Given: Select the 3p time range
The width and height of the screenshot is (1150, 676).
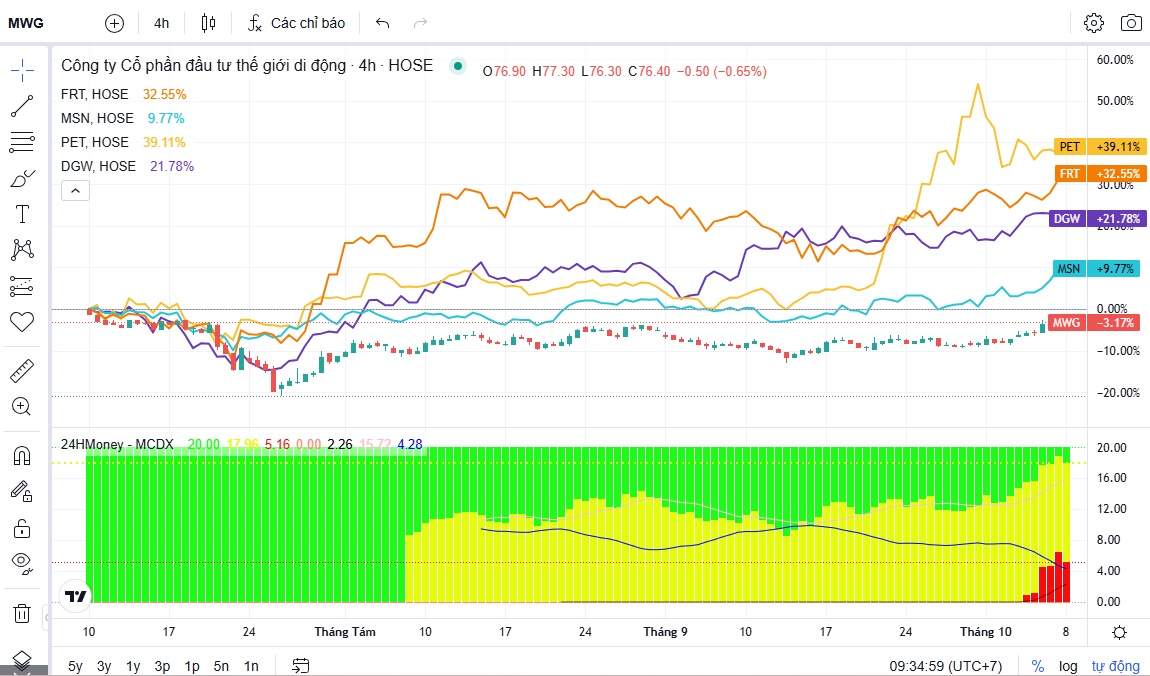Looking at the screenshot, I should pos(162,666).
